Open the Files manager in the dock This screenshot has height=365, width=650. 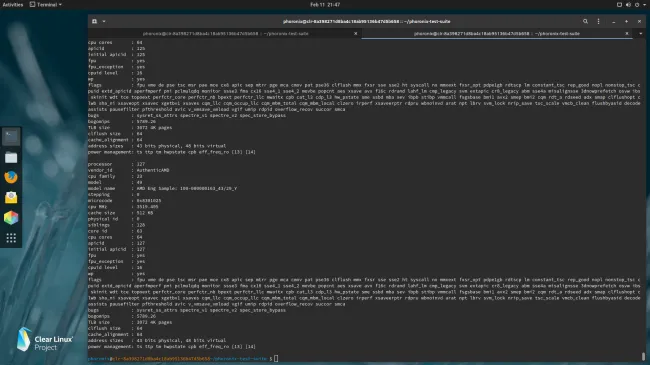point(11,157)
